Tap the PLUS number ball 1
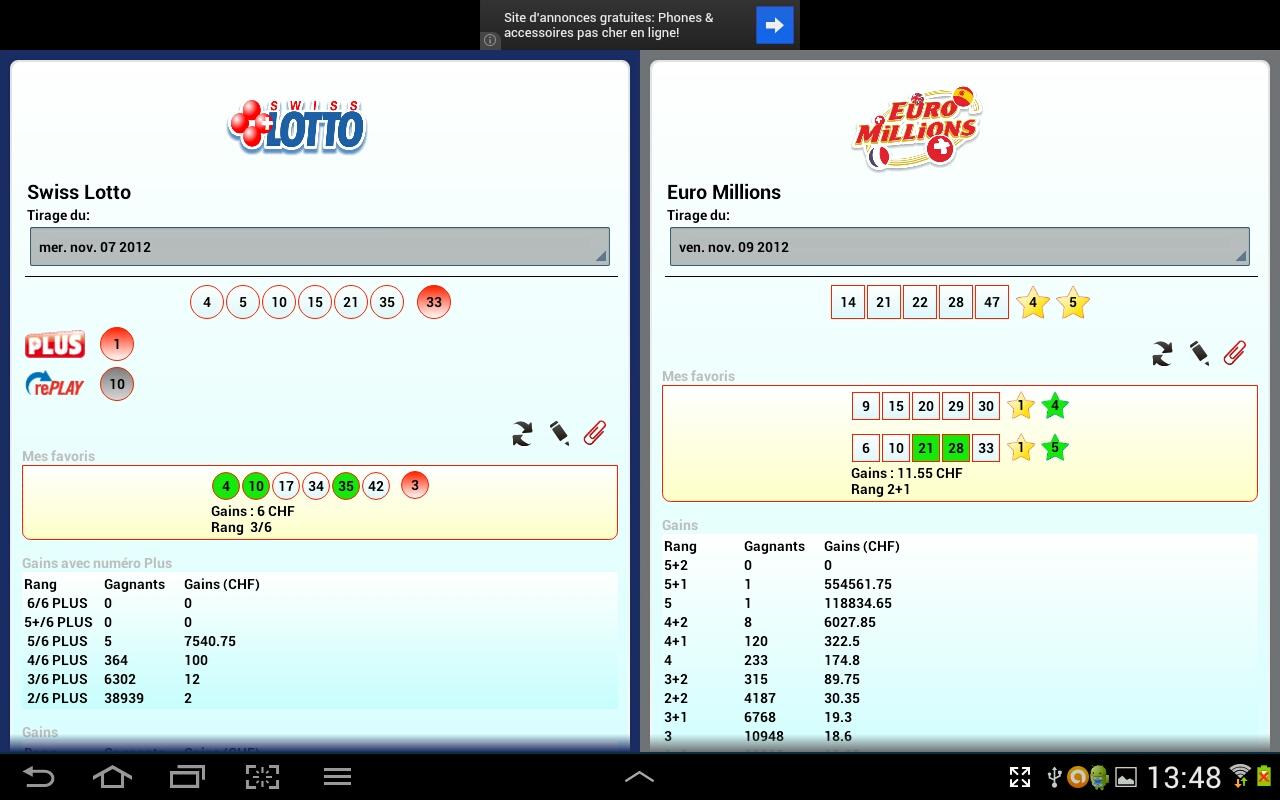 pos(117,344)
